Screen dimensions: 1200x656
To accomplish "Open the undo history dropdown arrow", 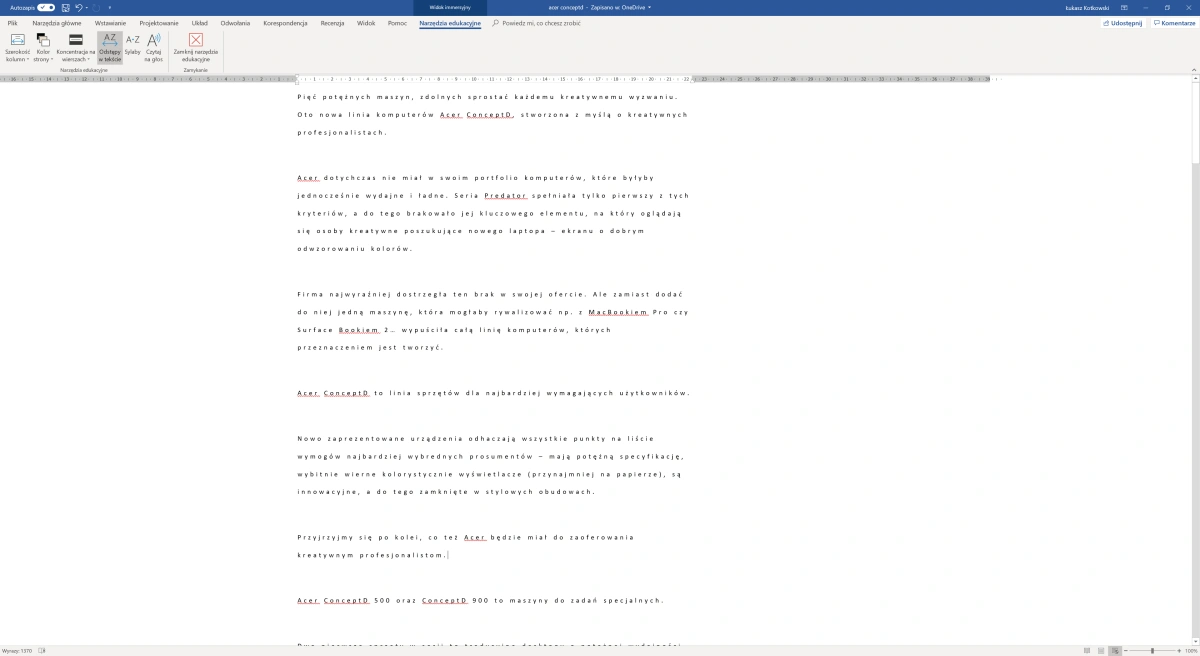I will tap(86, 7).
